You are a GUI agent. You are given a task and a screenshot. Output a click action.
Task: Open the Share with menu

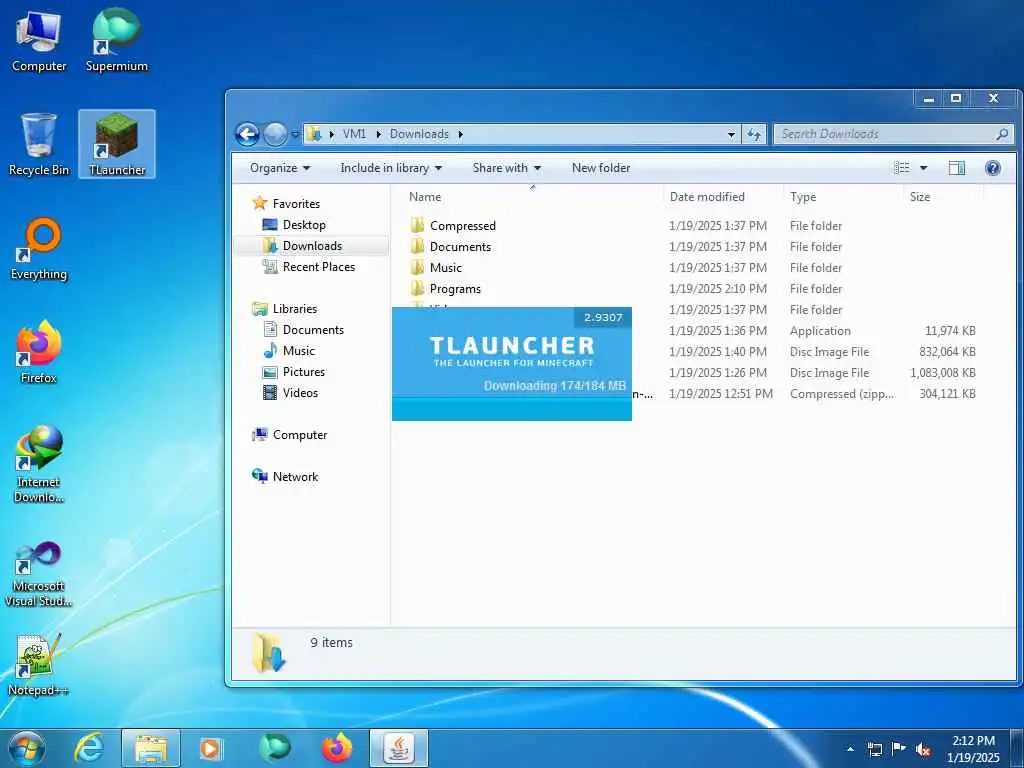click(x=507, y=168)
